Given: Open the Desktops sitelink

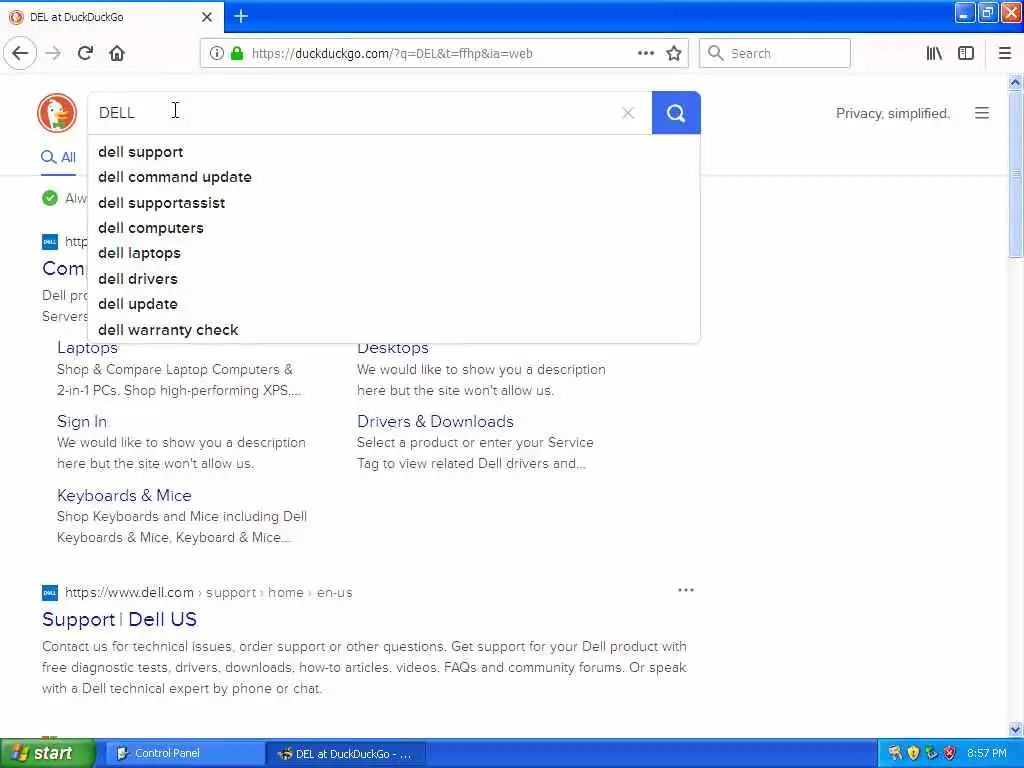Looking at the screenshot, I should point(392,349).
